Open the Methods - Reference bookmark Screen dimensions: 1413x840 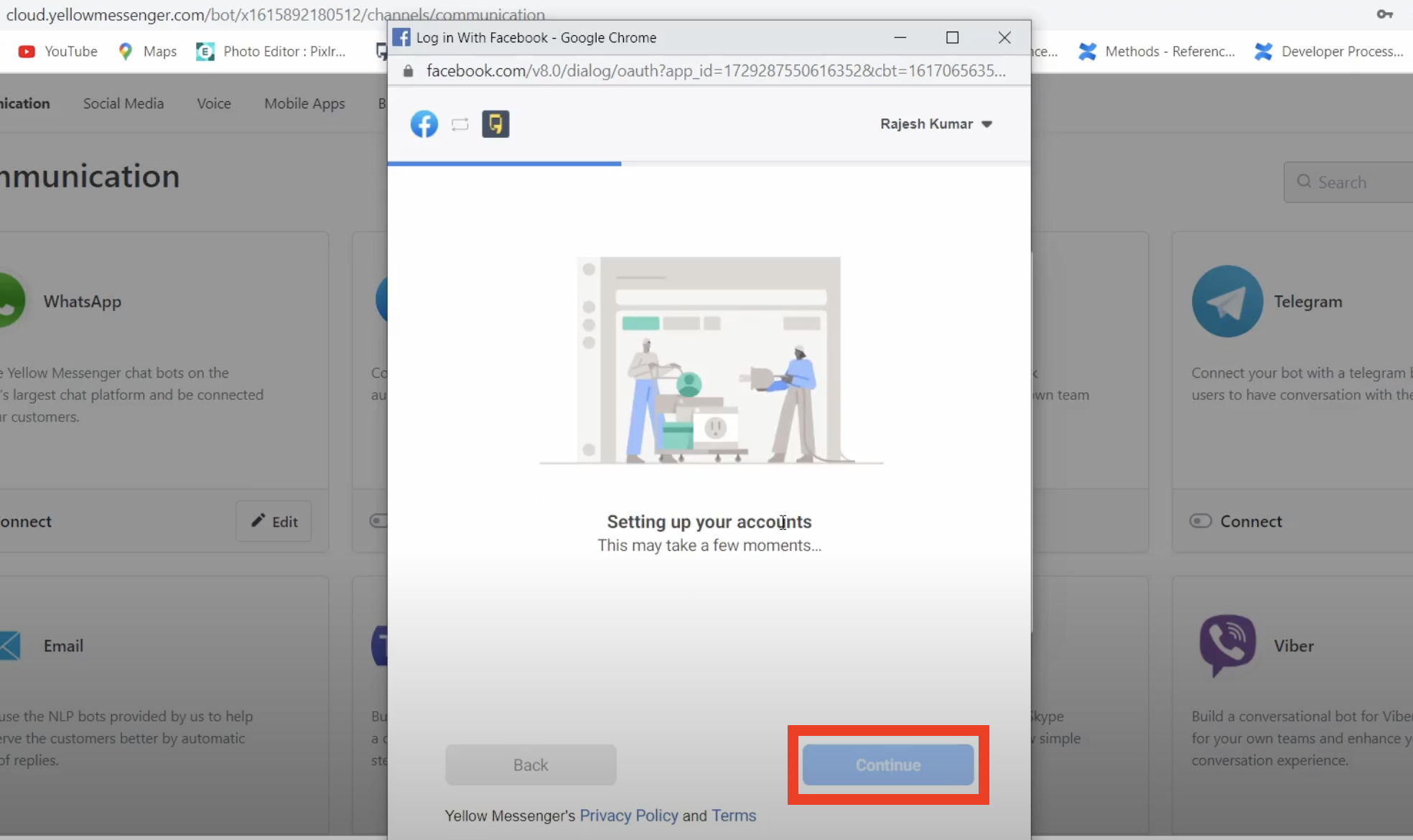click(1156, 52)
